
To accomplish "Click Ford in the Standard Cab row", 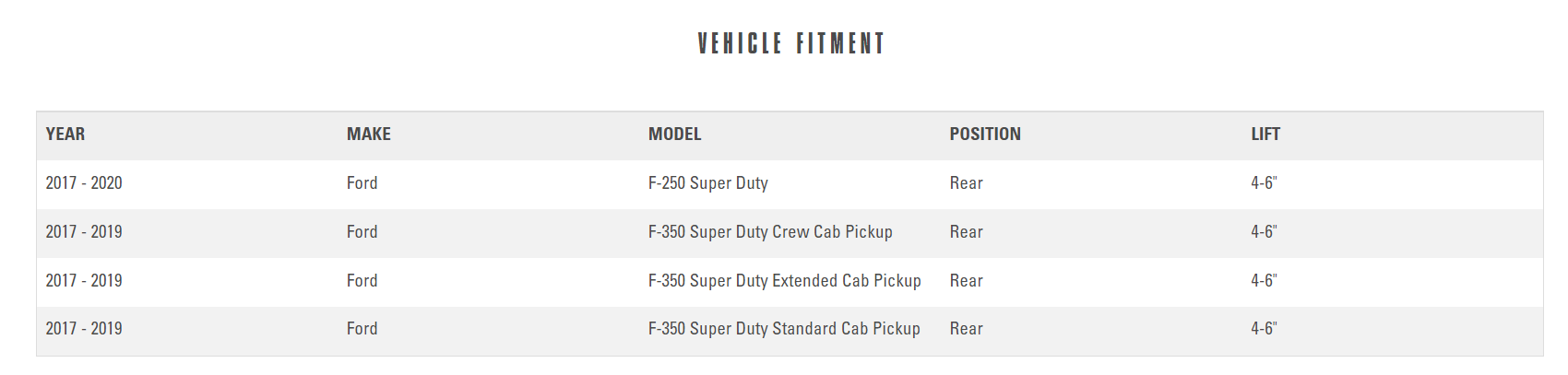I will (x=362, y=329).
